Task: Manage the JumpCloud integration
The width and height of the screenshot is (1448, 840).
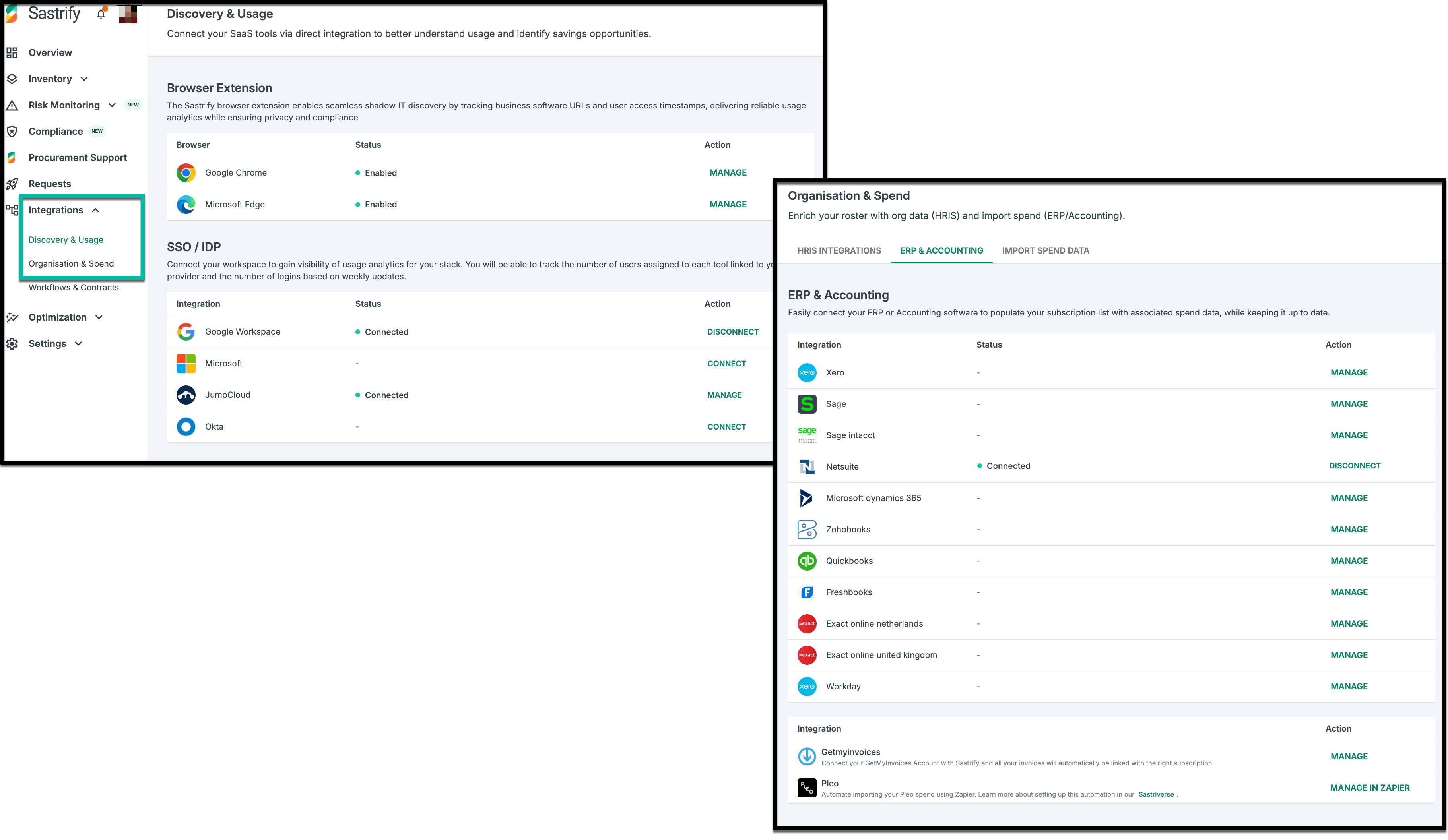Action: (724, 395)
